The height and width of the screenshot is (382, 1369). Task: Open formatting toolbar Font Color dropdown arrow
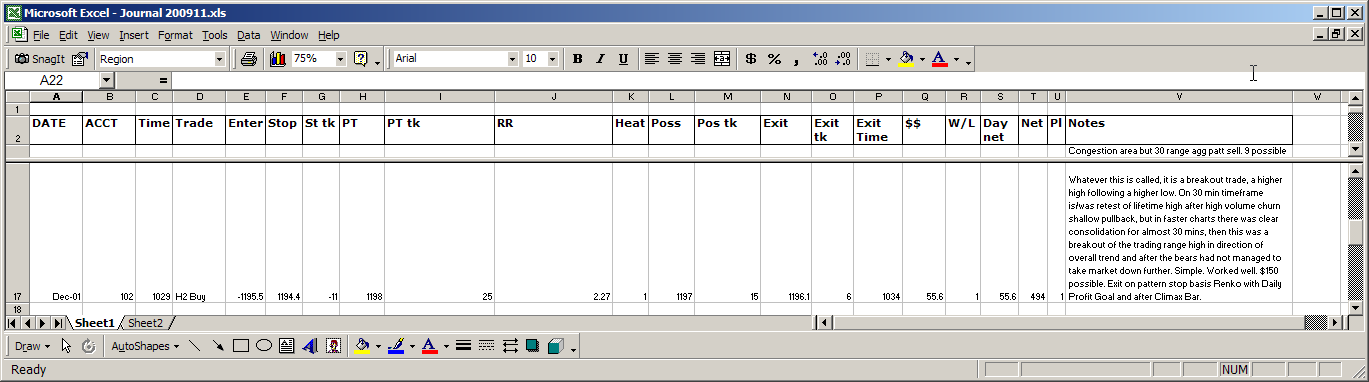(x=956, y=59)
